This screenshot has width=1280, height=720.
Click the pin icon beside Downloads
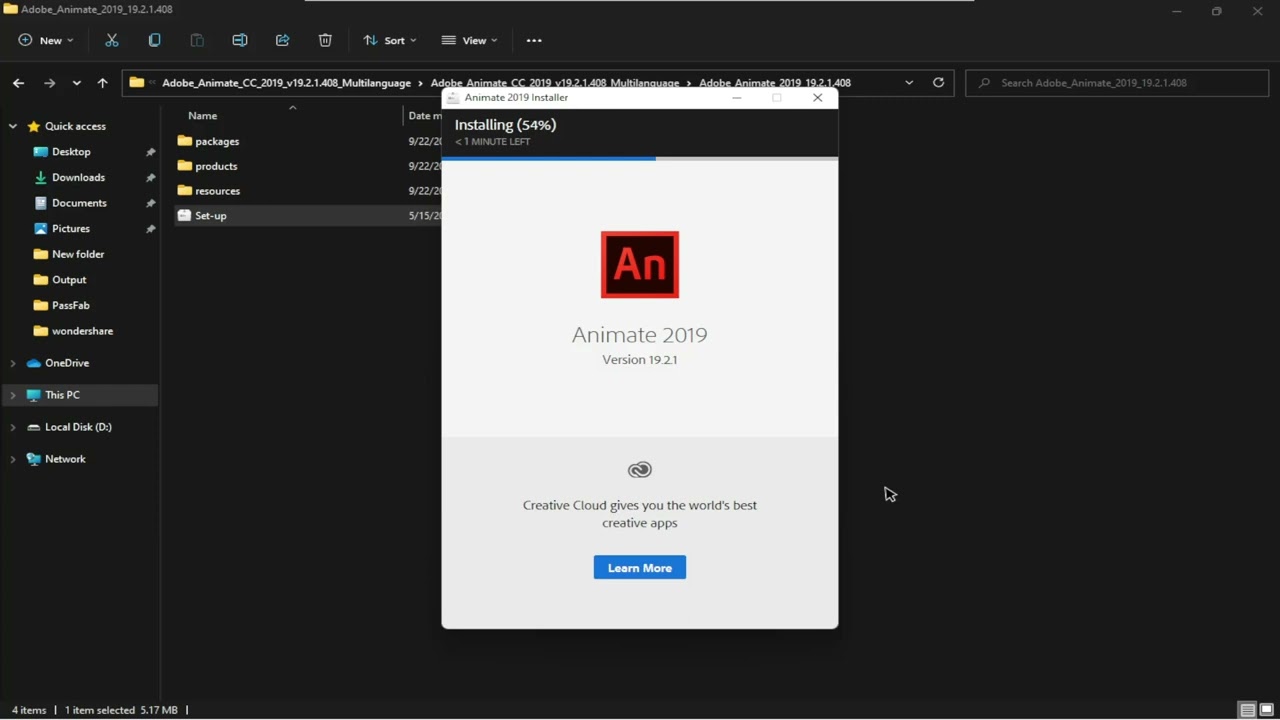[x=150, y=178]
